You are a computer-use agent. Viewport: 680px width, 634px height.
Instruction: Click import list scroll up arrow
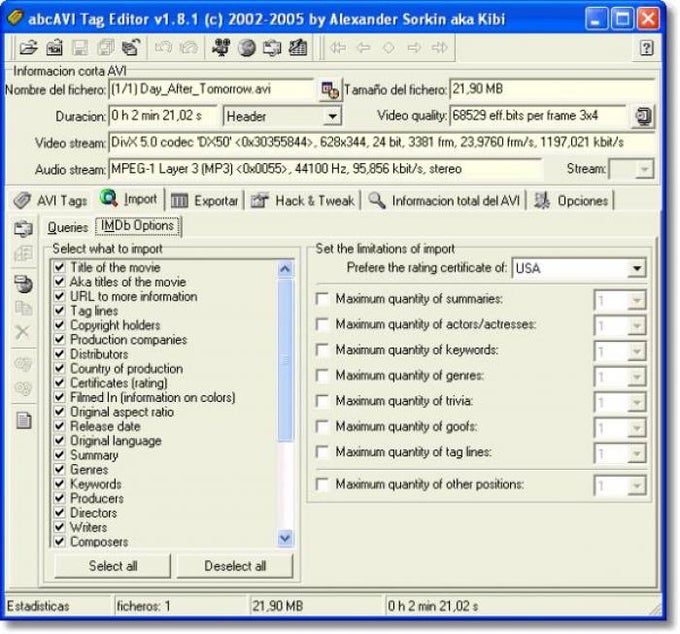point(285,269)
